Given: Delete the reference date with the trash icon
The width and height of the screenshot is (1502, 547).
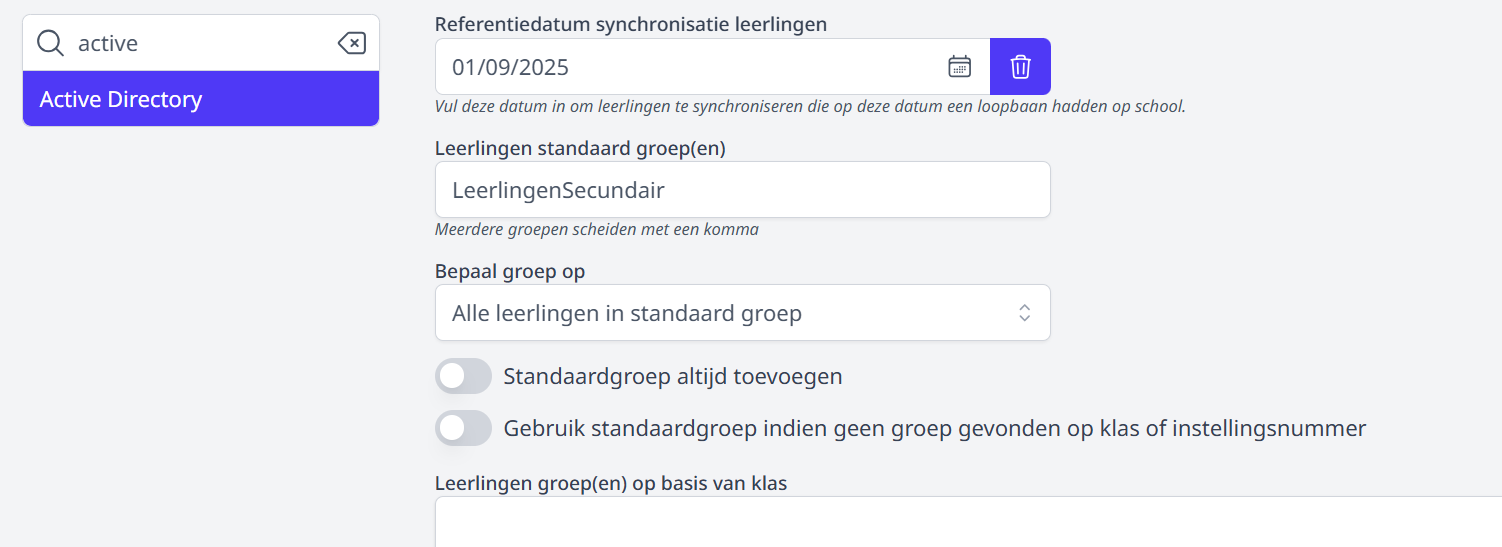Looking at the screenshot, I should click(x=1020, y=67).
